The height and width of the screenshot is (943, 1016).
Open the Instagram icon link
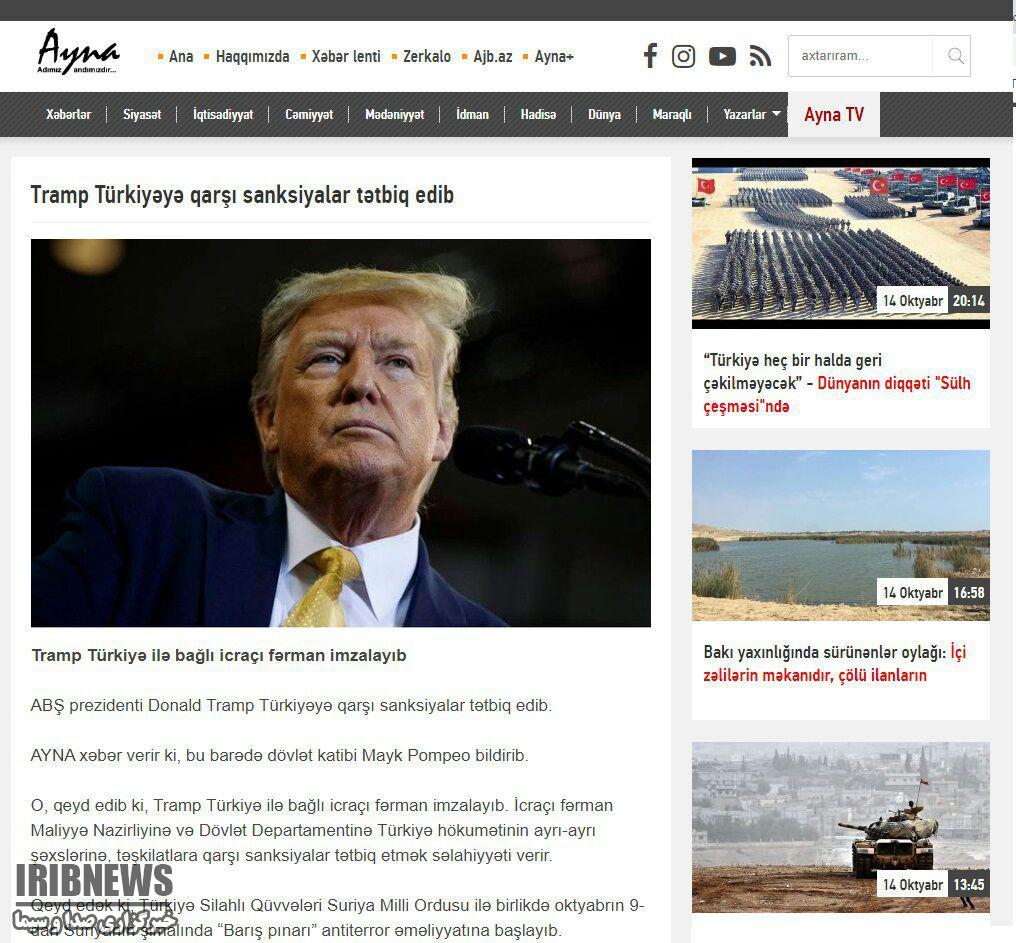[x=683, y=56]
